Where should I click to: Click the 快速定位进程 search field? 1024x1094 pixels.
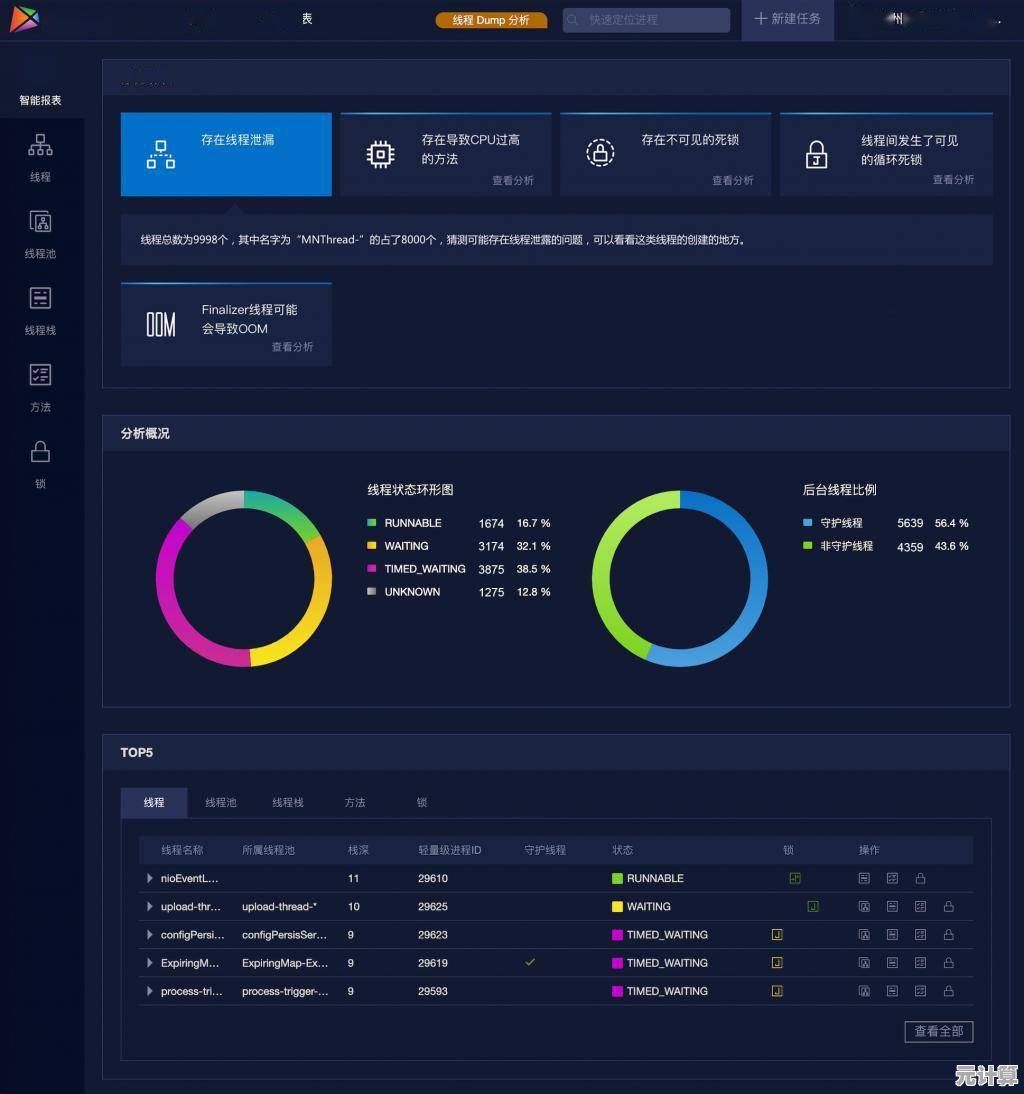[x=646, y=20]
